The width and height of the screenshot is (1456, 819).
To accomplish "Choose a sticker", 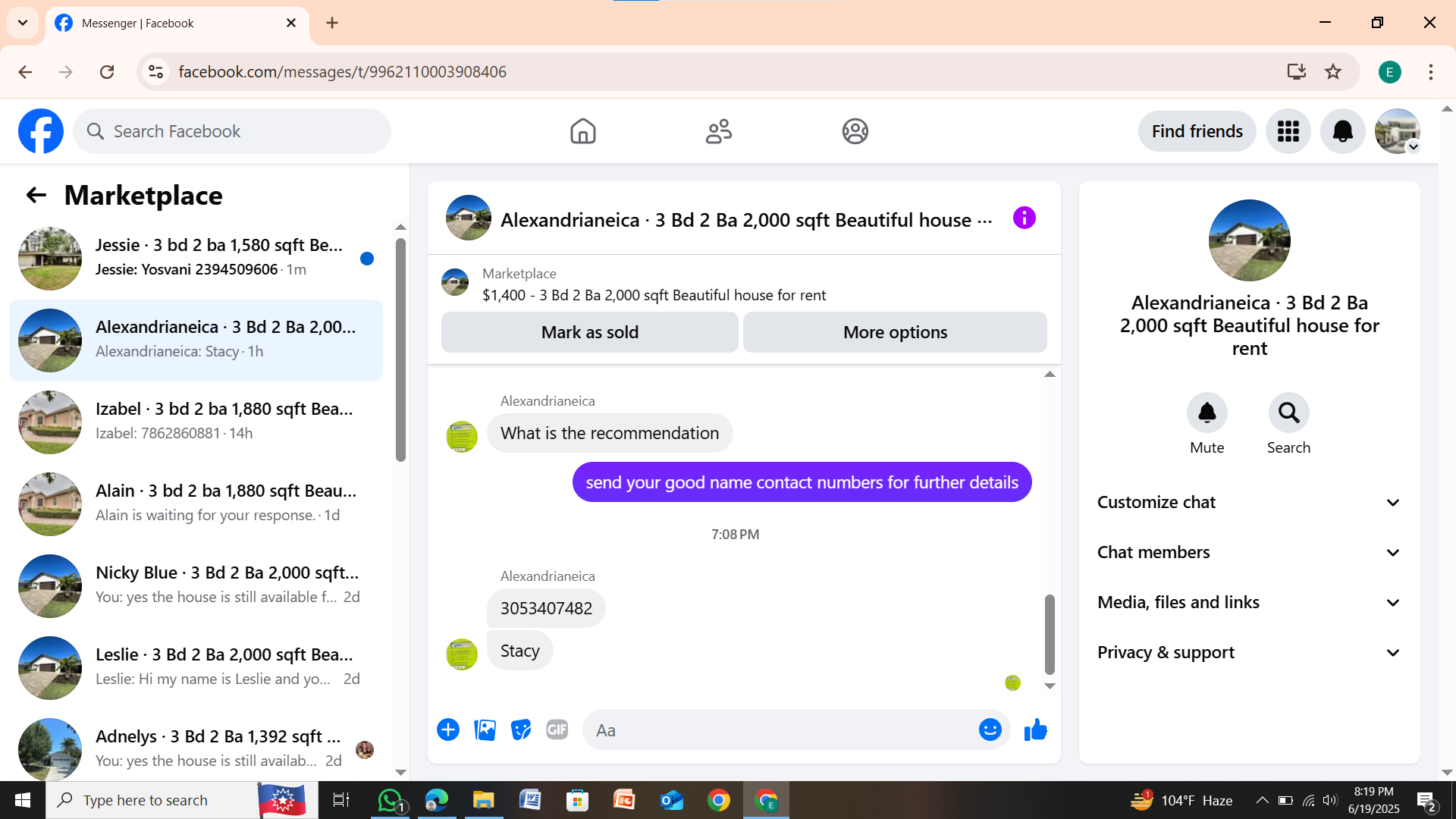I will pyautogui.click(x=521, y=730).
